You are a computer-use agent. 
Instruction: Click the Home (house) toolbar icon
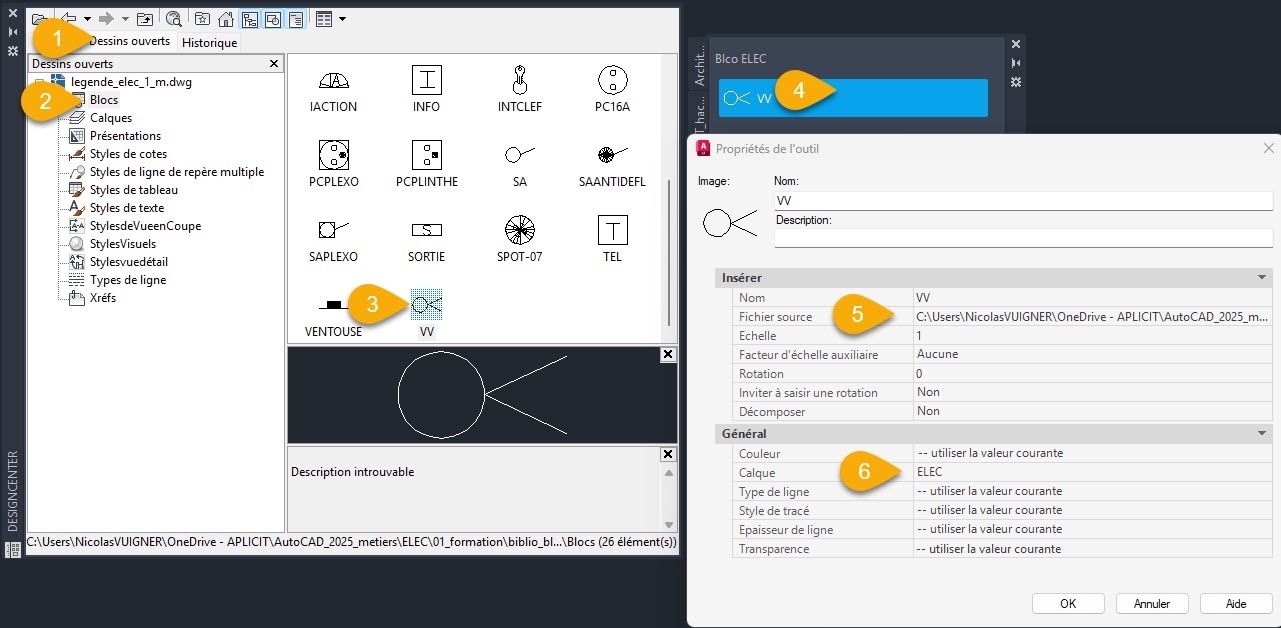226,18
